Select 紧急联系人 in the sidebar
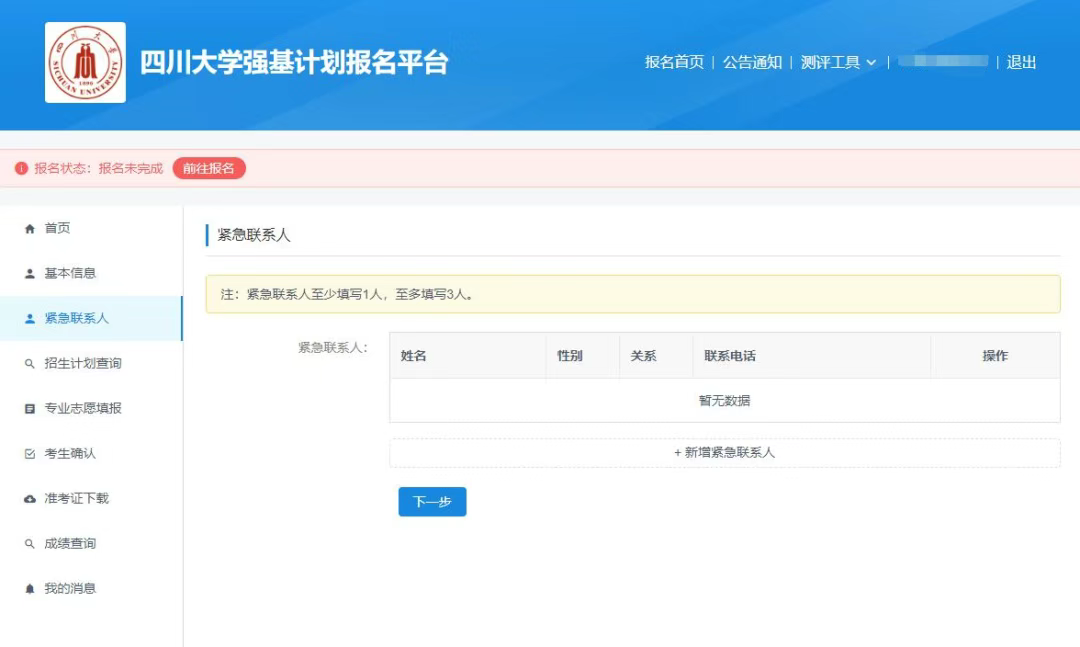 click(x=76, y=318)
